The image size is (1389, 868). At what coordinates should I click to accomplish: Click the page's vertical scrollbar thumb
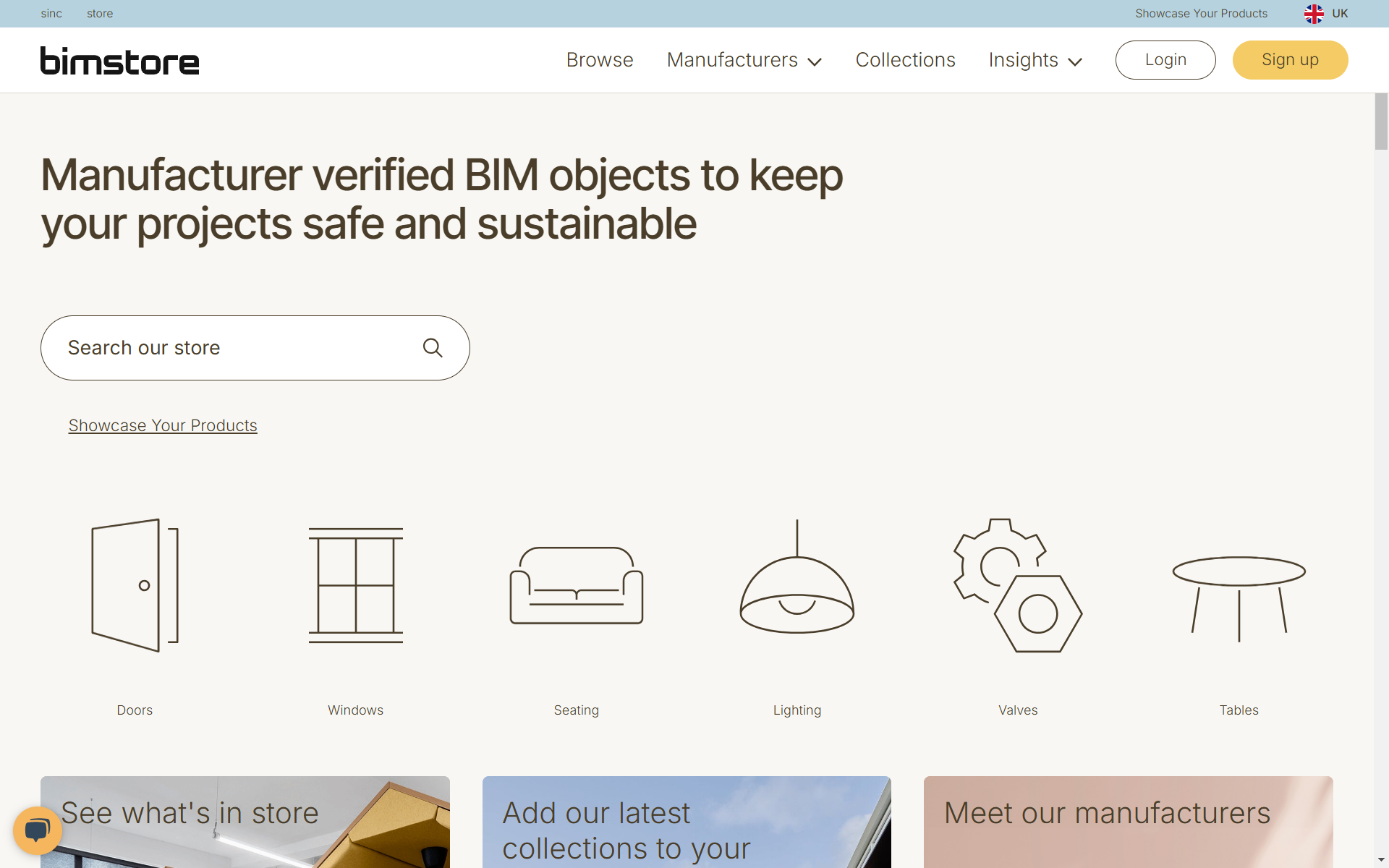coord(1381,122)
